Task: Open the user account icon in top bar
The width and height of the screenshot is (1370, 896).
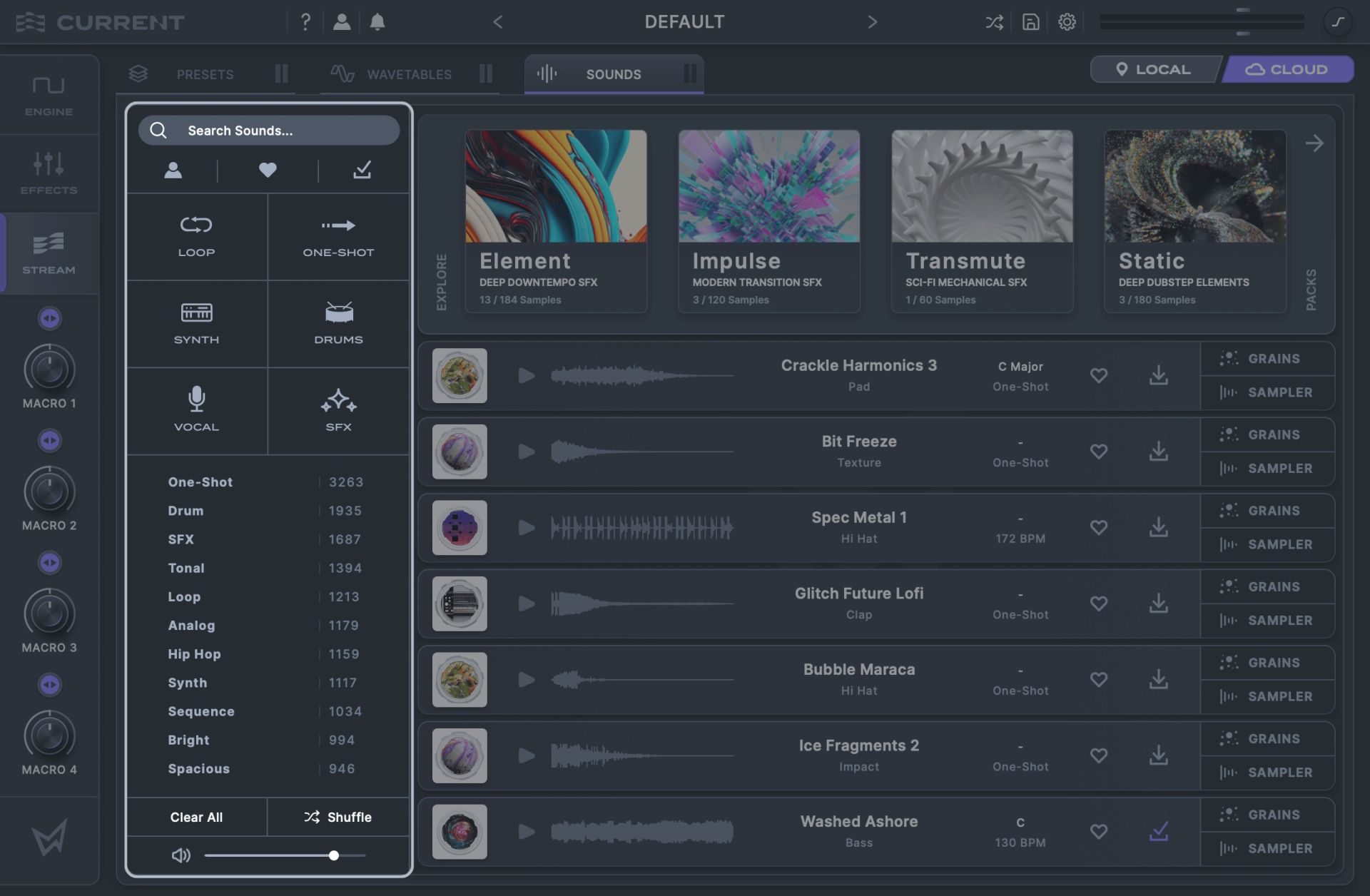Action: tap(342, 22)
